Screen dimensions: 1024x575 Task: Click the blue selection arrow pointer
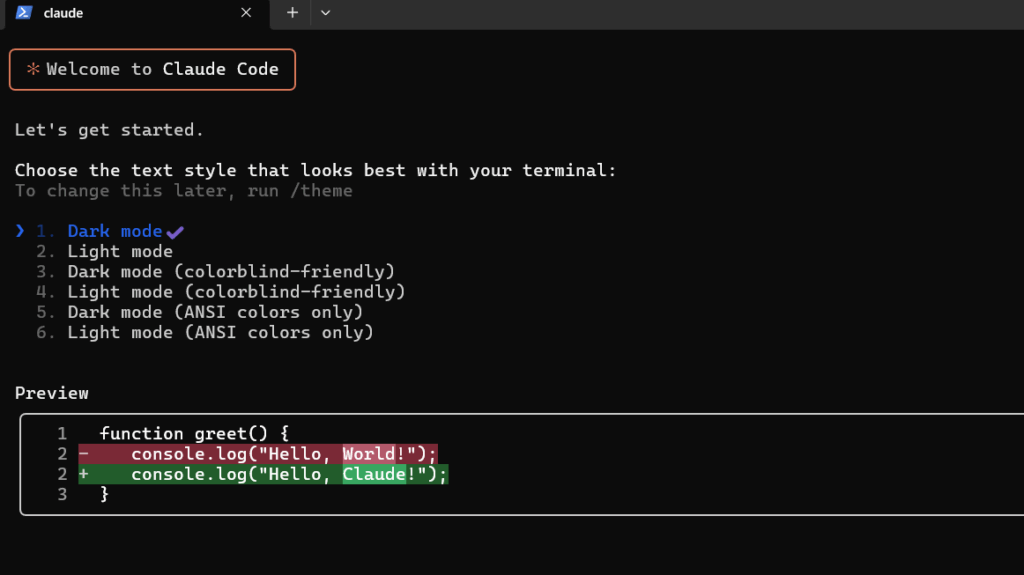click(20, 231)
